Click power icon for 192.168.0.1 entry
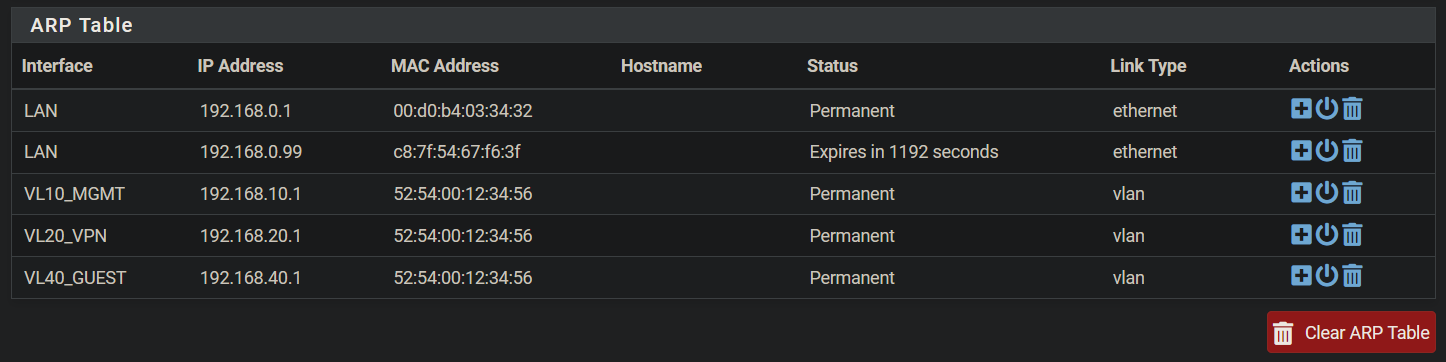1446x362 pixels. coord(1326,109)
